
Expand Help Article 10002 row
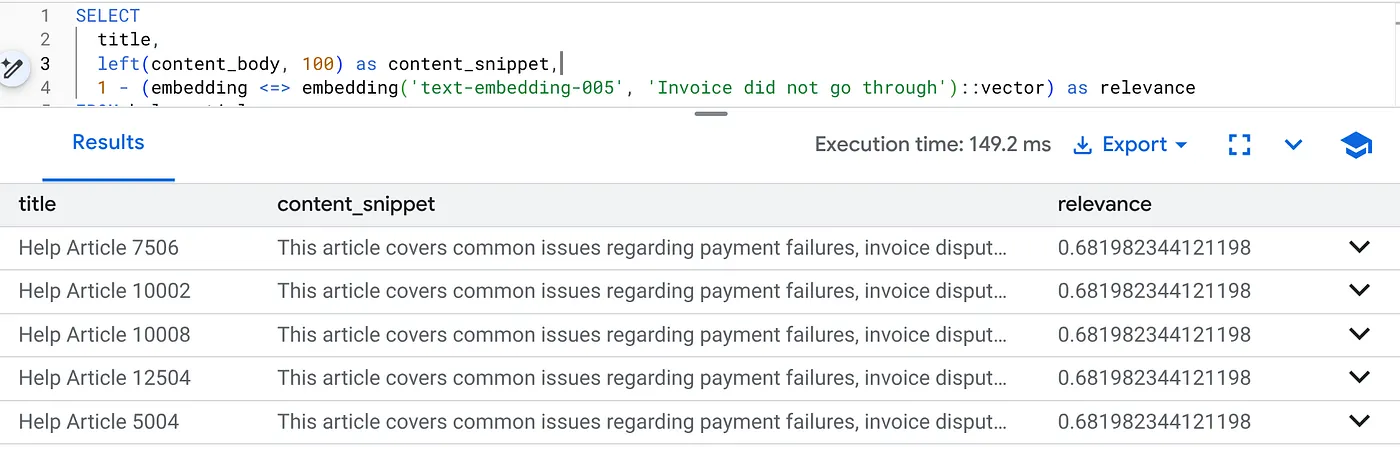[1359, 290]
